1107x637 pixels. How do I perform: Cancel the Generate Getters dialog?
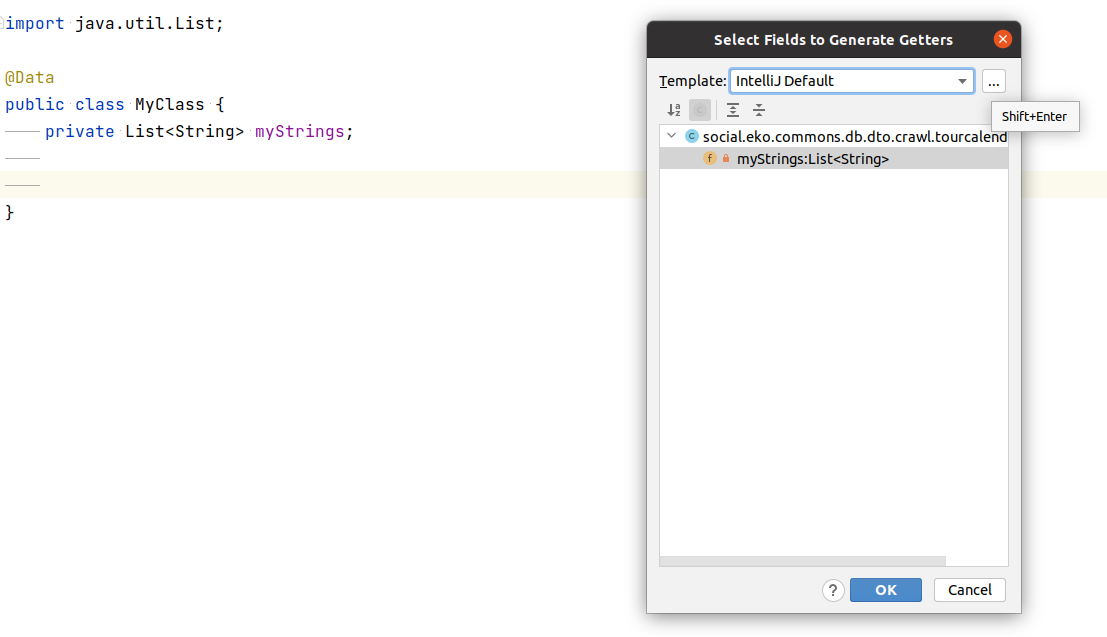pos(969,590)
